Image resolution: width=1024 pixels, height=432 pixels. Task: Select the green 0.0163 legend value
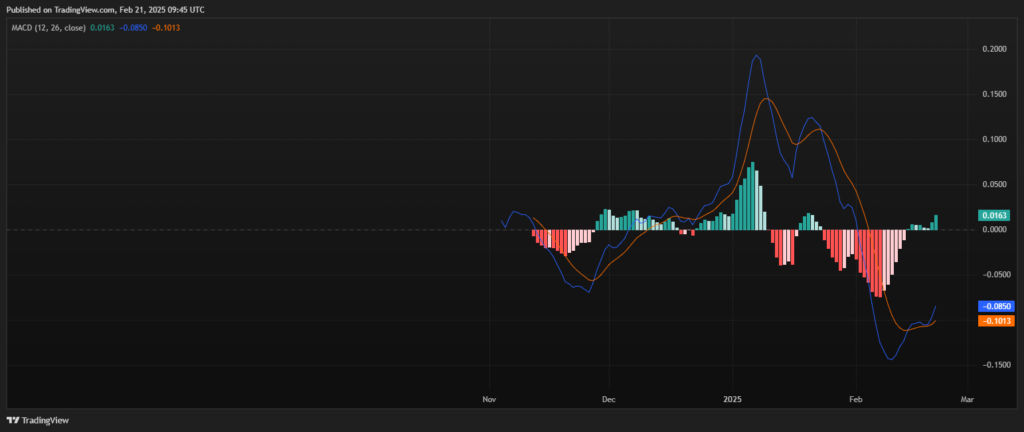click(101, 28)
